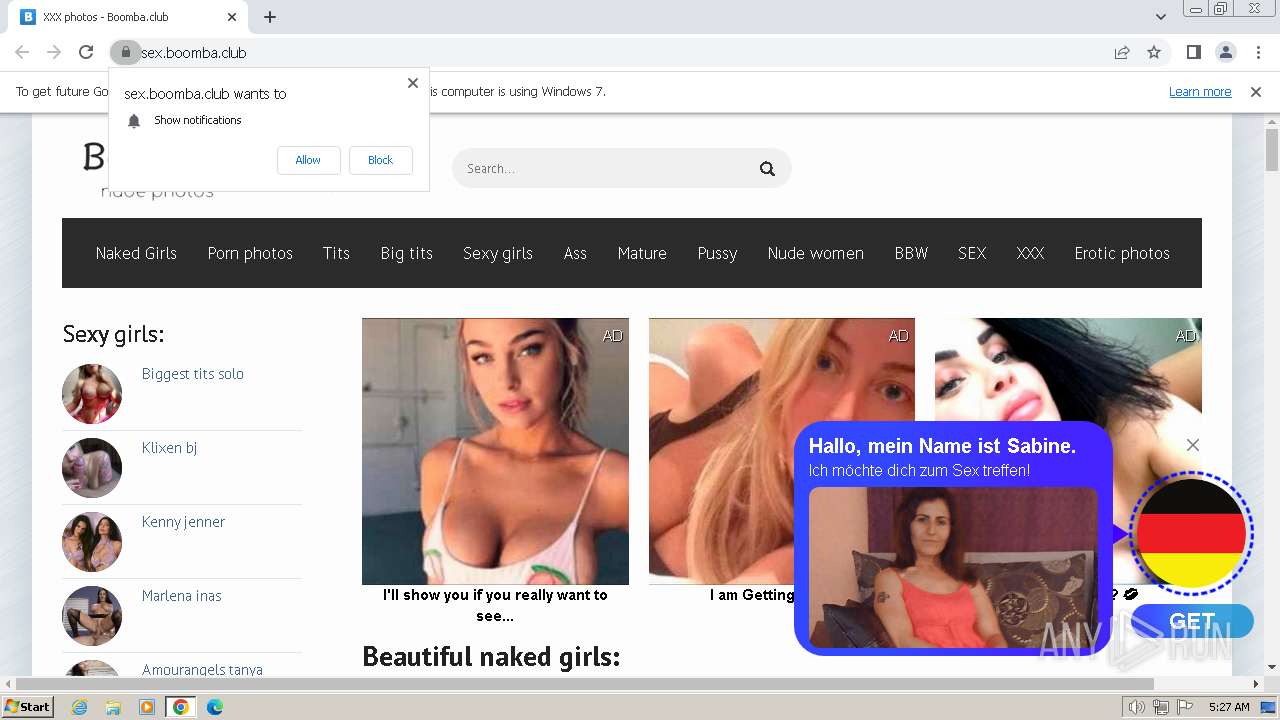Screen dimensions: 1280x720
Task: Open the Nude women menu item
Action: tap(815, 253)
